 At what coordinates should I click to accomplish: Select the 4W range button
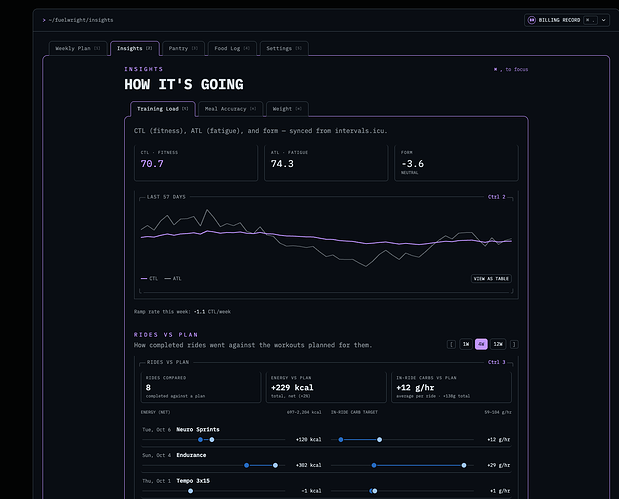click(x=481, y=344)
